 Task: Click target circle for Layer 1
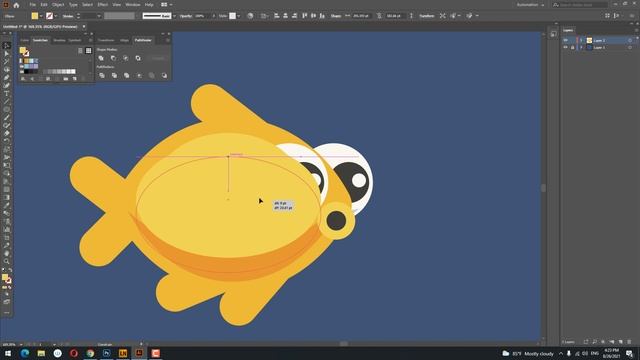tap(630, 47)
